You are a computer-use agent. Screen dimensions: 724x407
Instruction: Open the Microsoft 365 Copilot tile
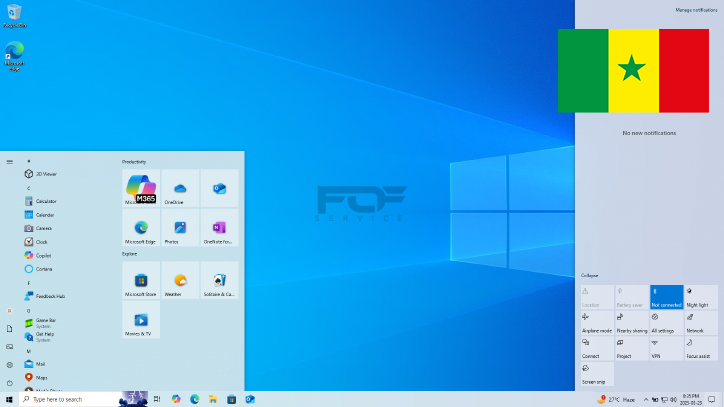coord(141,188)
